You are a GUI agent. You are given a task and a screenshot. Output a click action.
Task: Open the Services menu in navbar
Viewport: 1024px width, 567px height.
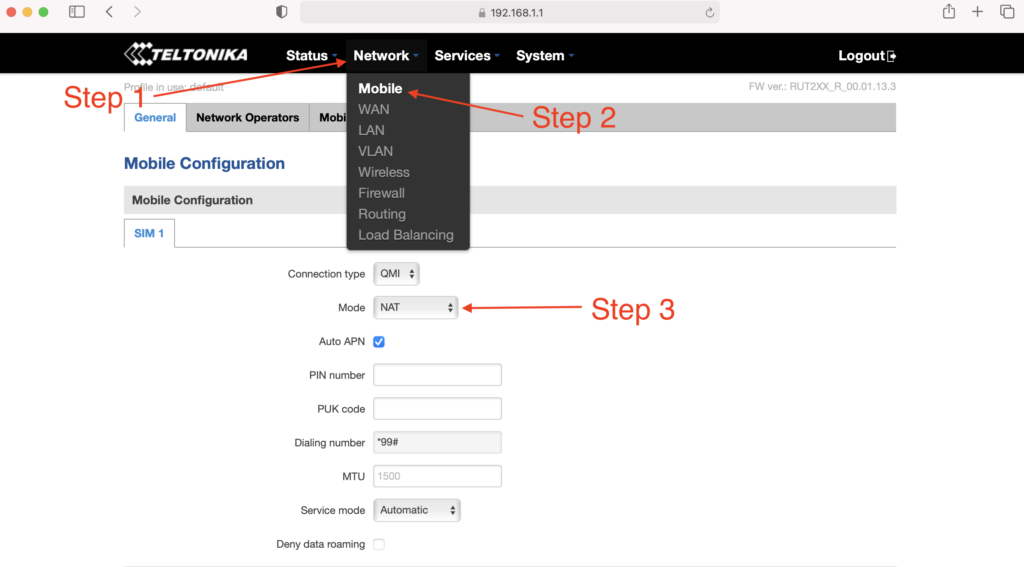[466, 56]
